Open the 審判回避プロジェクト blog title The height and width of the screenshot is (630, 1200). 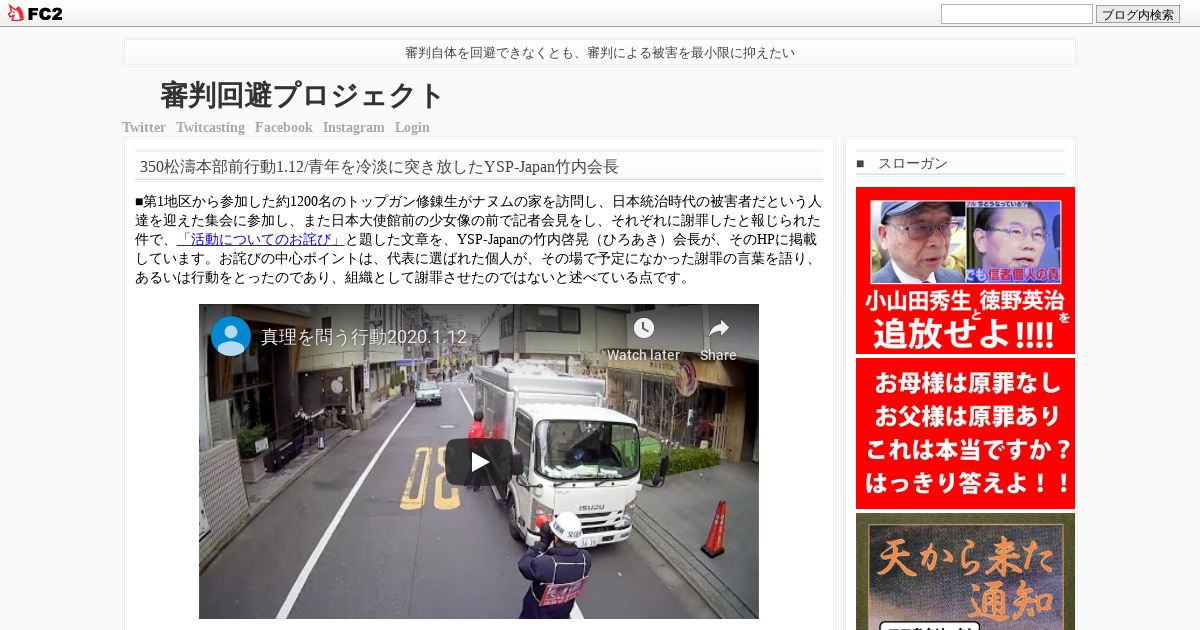click(x=302, y=96)
